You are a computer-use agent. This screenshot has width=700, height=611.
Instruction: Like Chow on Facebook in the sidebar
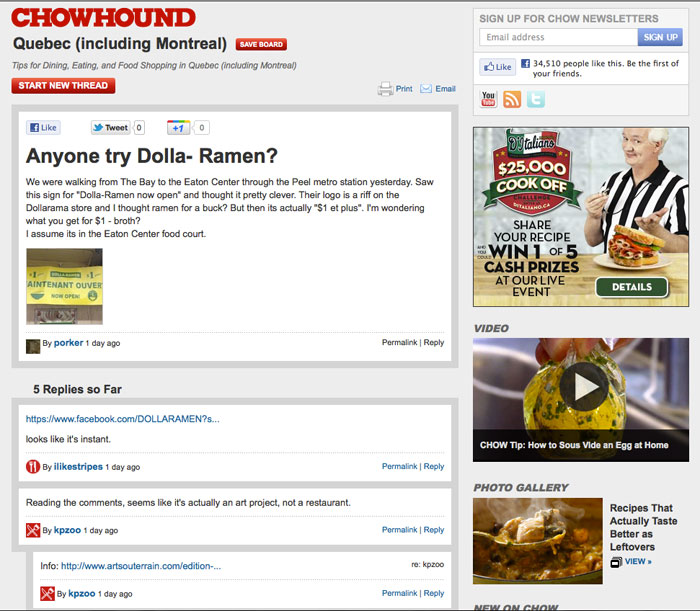click(498, 67)
